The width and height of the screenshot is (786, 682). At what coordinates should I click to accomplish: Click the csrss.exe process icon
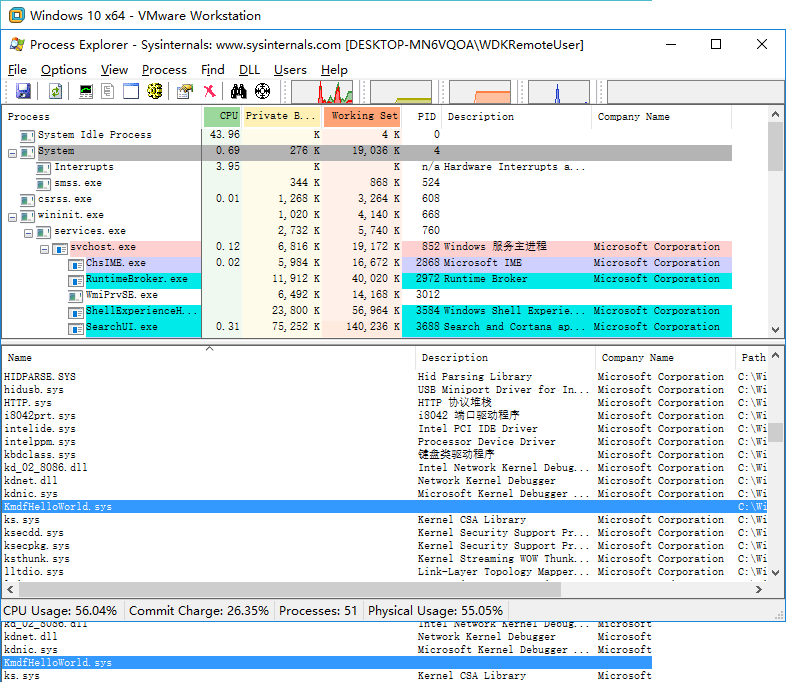pos(27,200)
